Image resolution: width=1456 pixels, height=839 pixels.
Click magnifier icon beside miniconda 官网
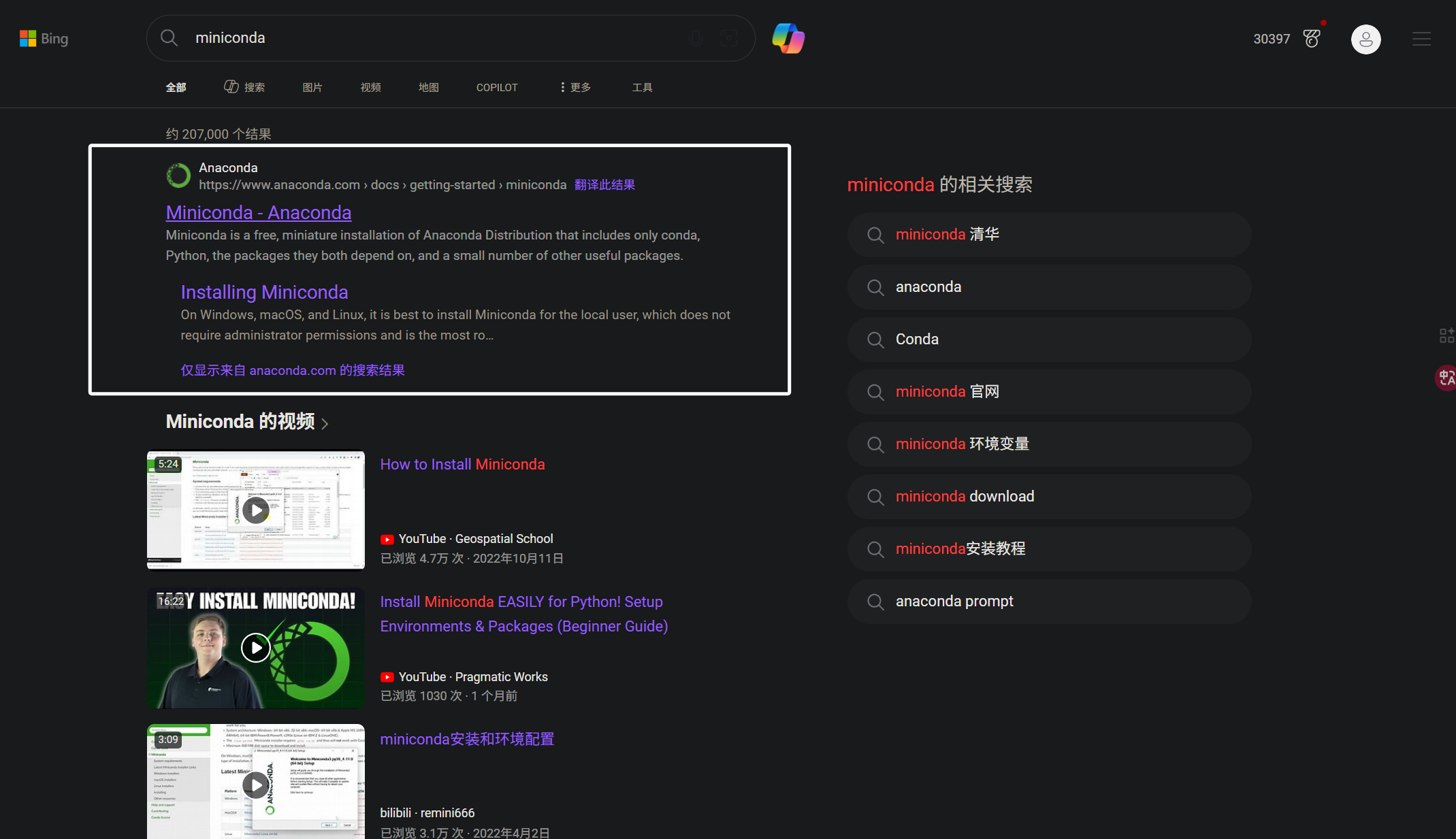pos(875,393)
